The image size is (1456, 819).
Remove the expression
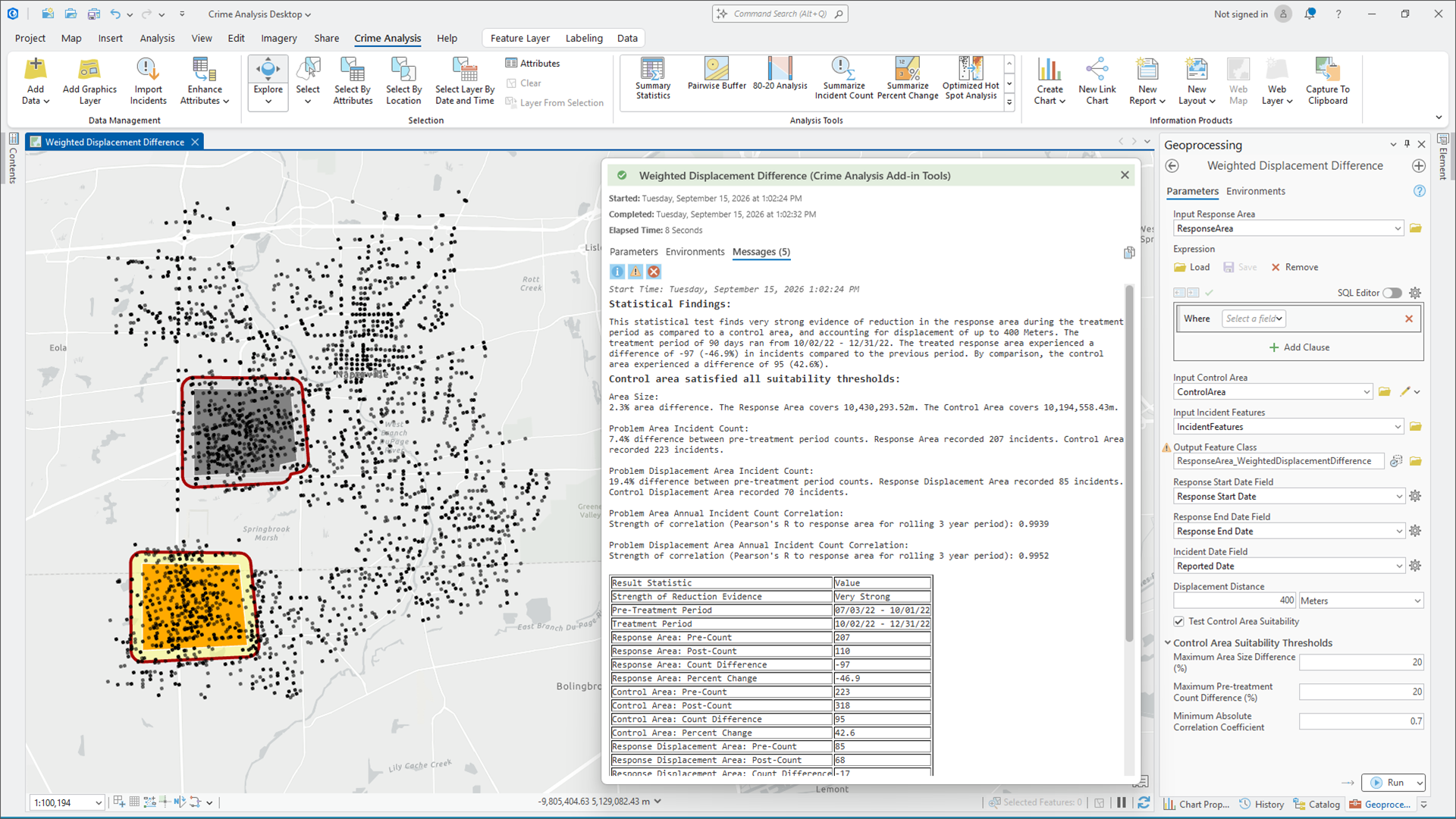(1294, 267)
